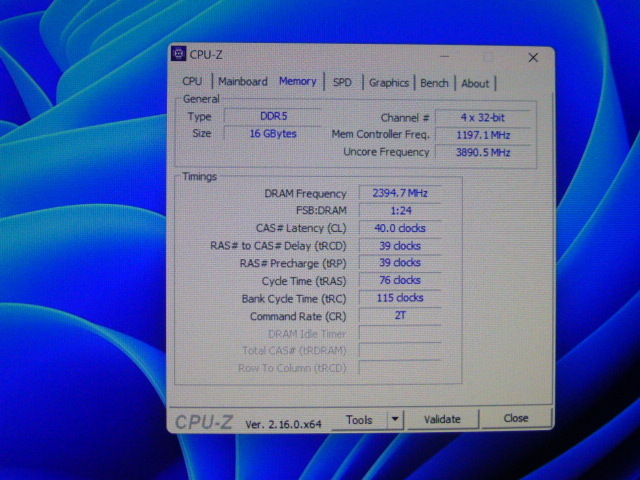Click the empty Total CAS# (tRDRAM) field
This screenshot has height=480, width=640.
(400, 350)
